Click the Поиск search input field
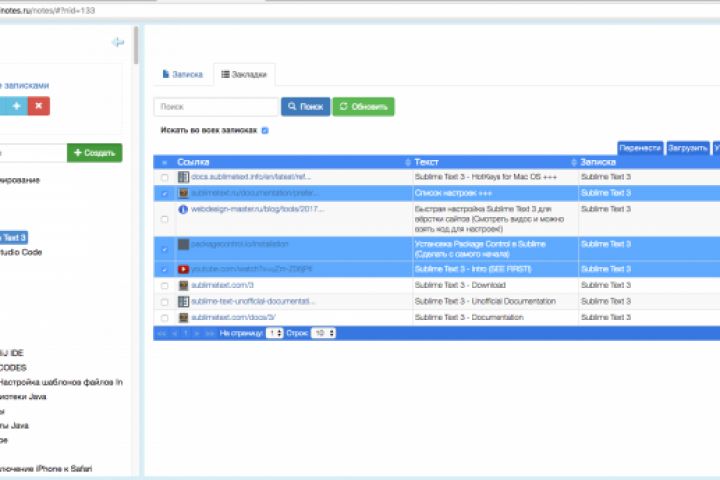Viewport: 720px width, 480px height. [217, 107]
